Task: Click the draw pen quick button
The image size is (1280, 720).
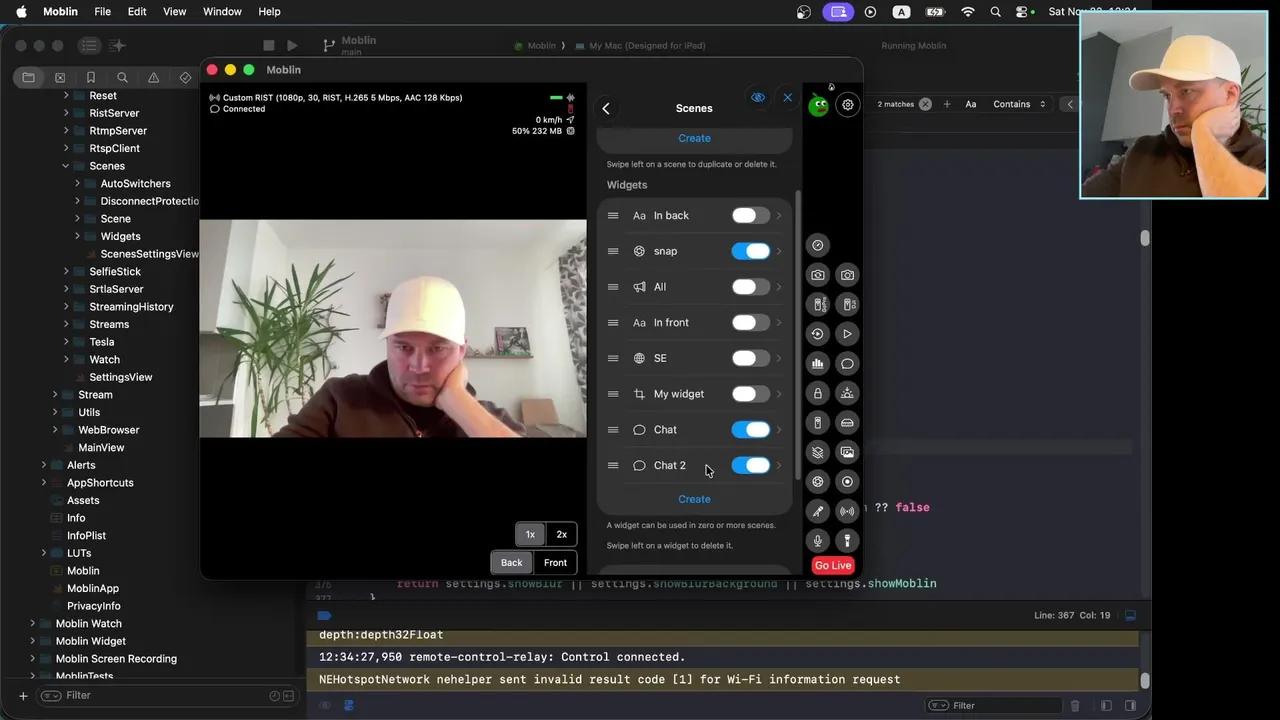Action: (818, 511)
